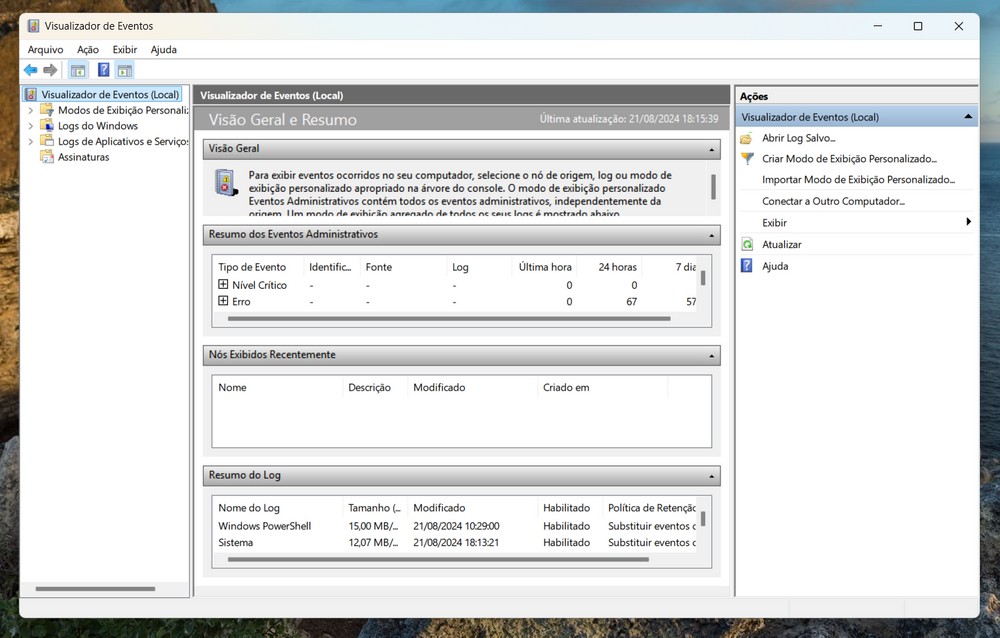Click the Assinaturas icon in the tree
Viewport: 1000px width, 638px height.
tap(47, 157)
